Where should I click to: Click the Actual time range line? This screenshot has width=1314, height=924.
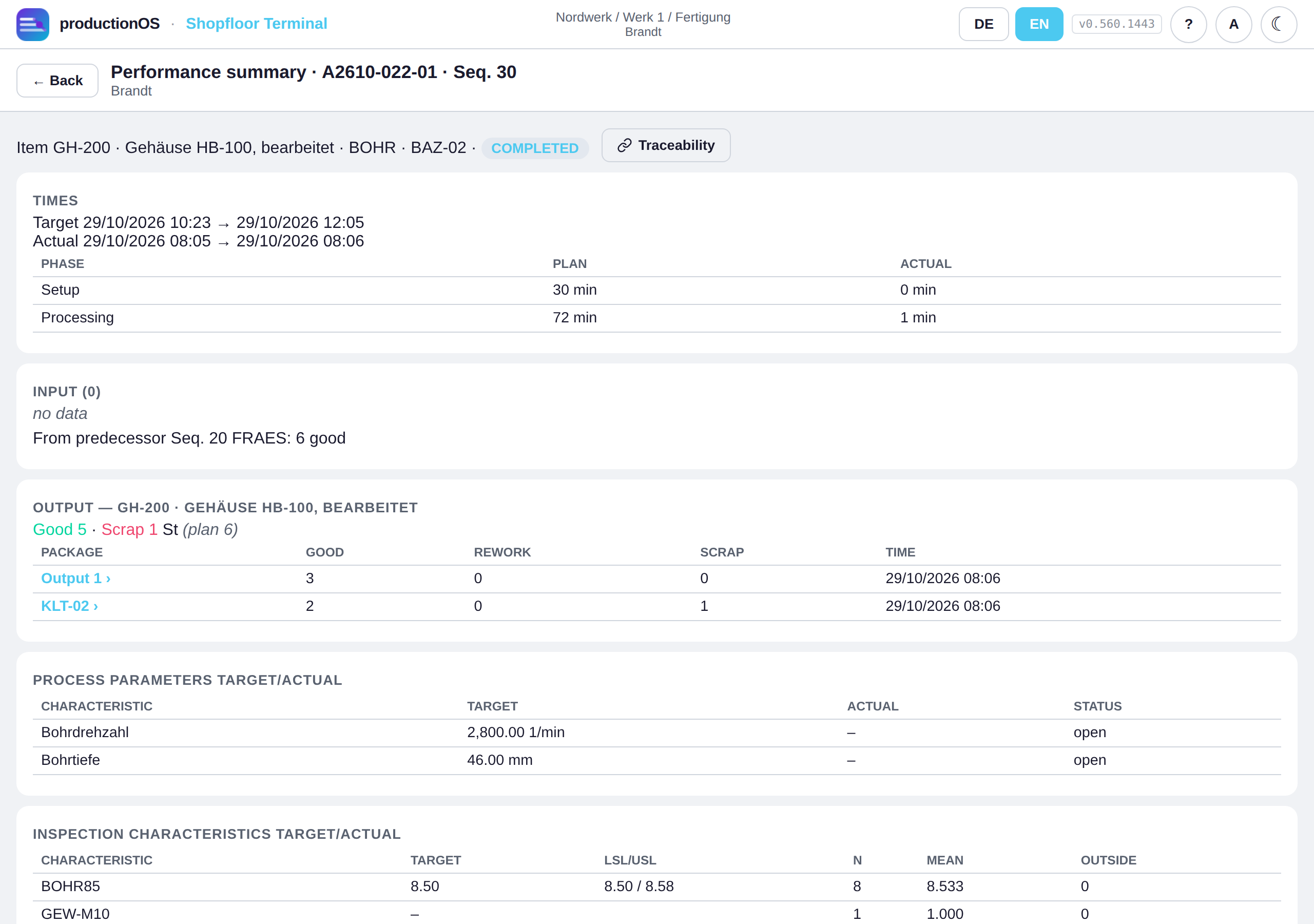tap(198, 241)
